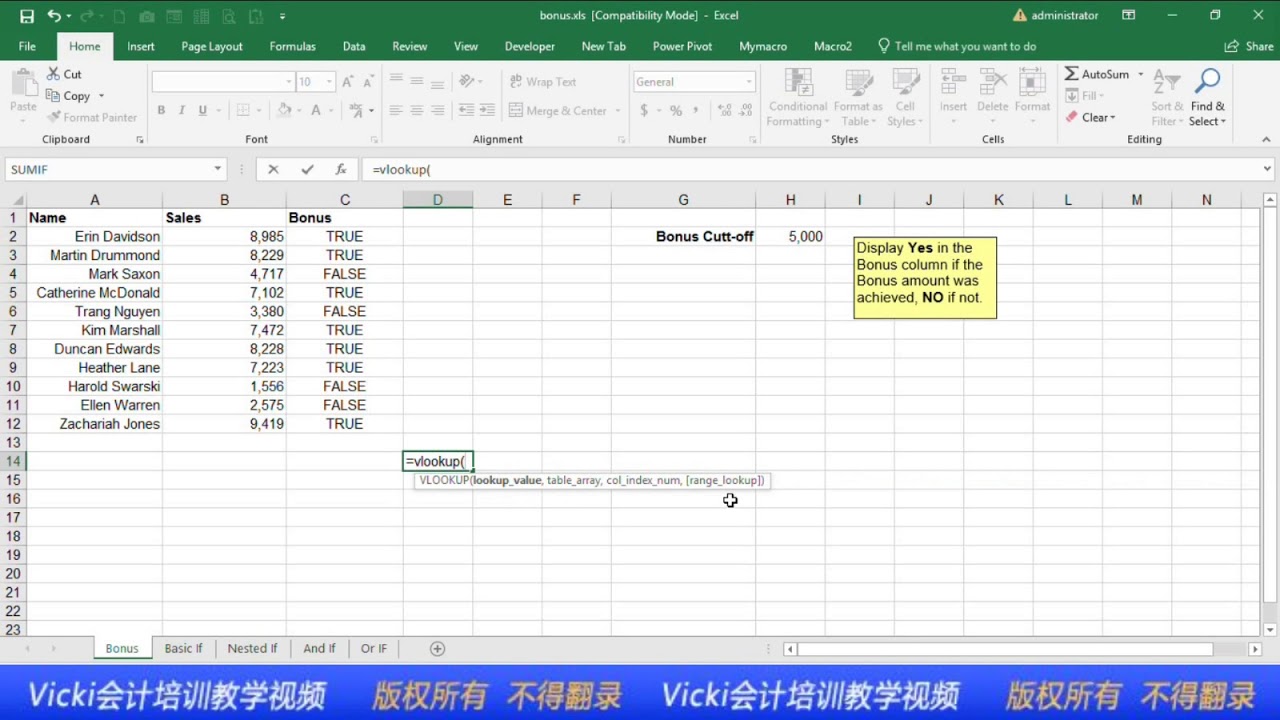Switch to the Power Pivot tab
Image resolution: width=1280 pixels, height=720 pixels.
pos(682,46)
